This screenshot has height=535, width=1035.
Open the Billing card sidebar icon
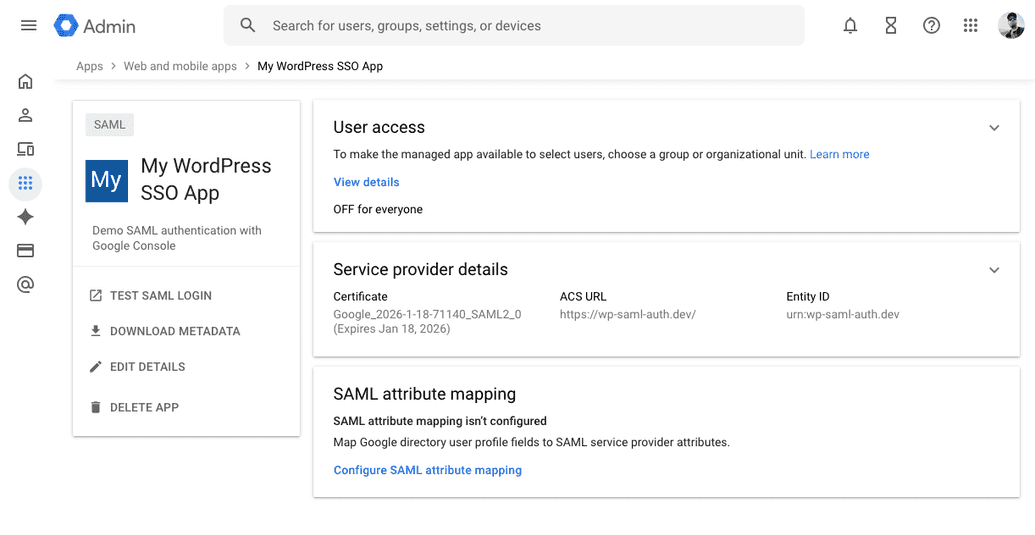coord(25,251)
